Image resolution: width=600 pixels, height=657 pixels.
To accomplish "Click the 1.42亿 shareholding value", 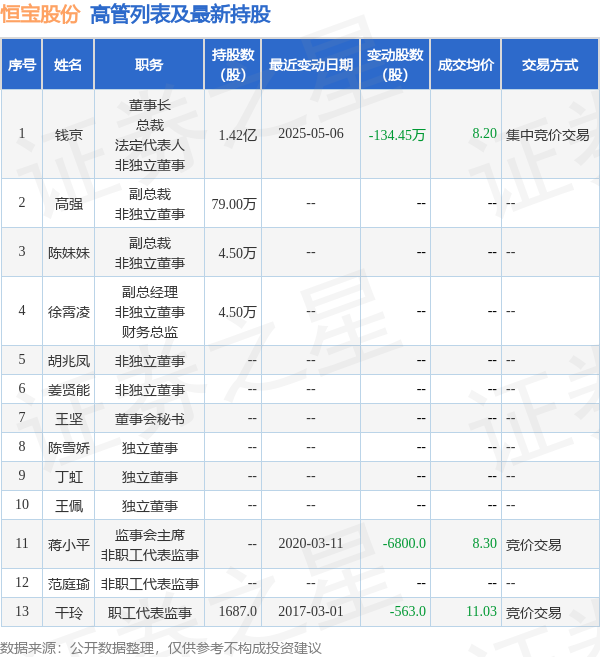I will coord(238,135).
